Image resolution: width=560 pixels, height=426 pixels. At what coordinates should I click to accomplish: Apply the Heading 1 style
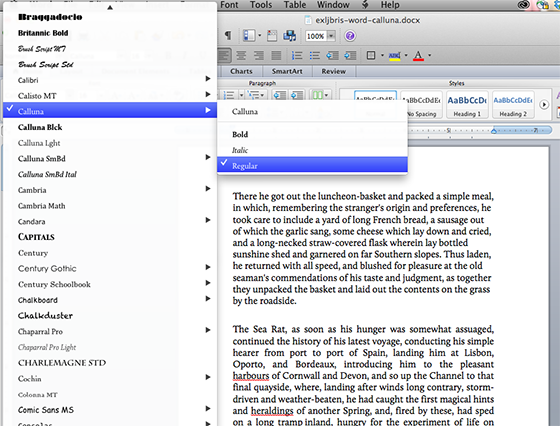point(467,105)
